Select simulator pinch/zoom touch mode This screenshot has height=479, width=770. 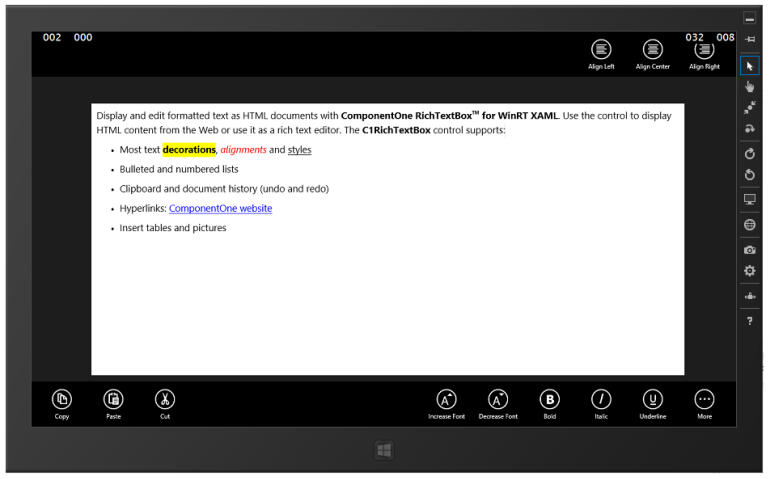tap(749, 108)
